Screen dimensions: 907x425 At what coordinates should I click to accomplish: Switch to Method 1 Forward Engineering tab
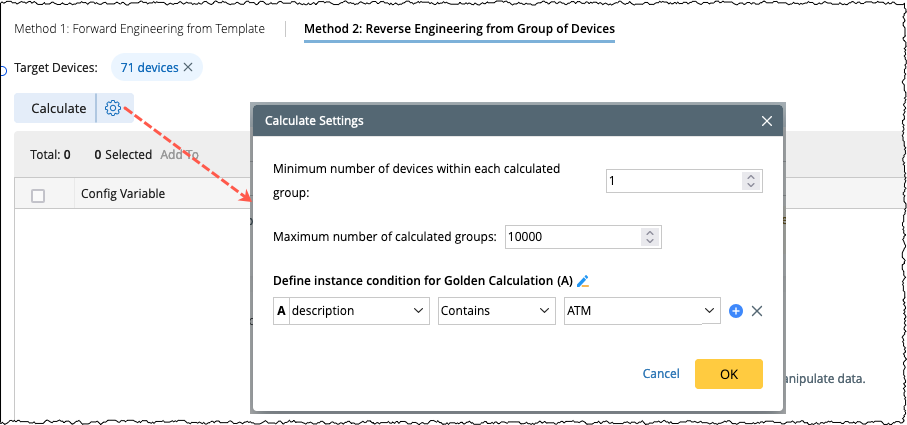pos(140,29)
